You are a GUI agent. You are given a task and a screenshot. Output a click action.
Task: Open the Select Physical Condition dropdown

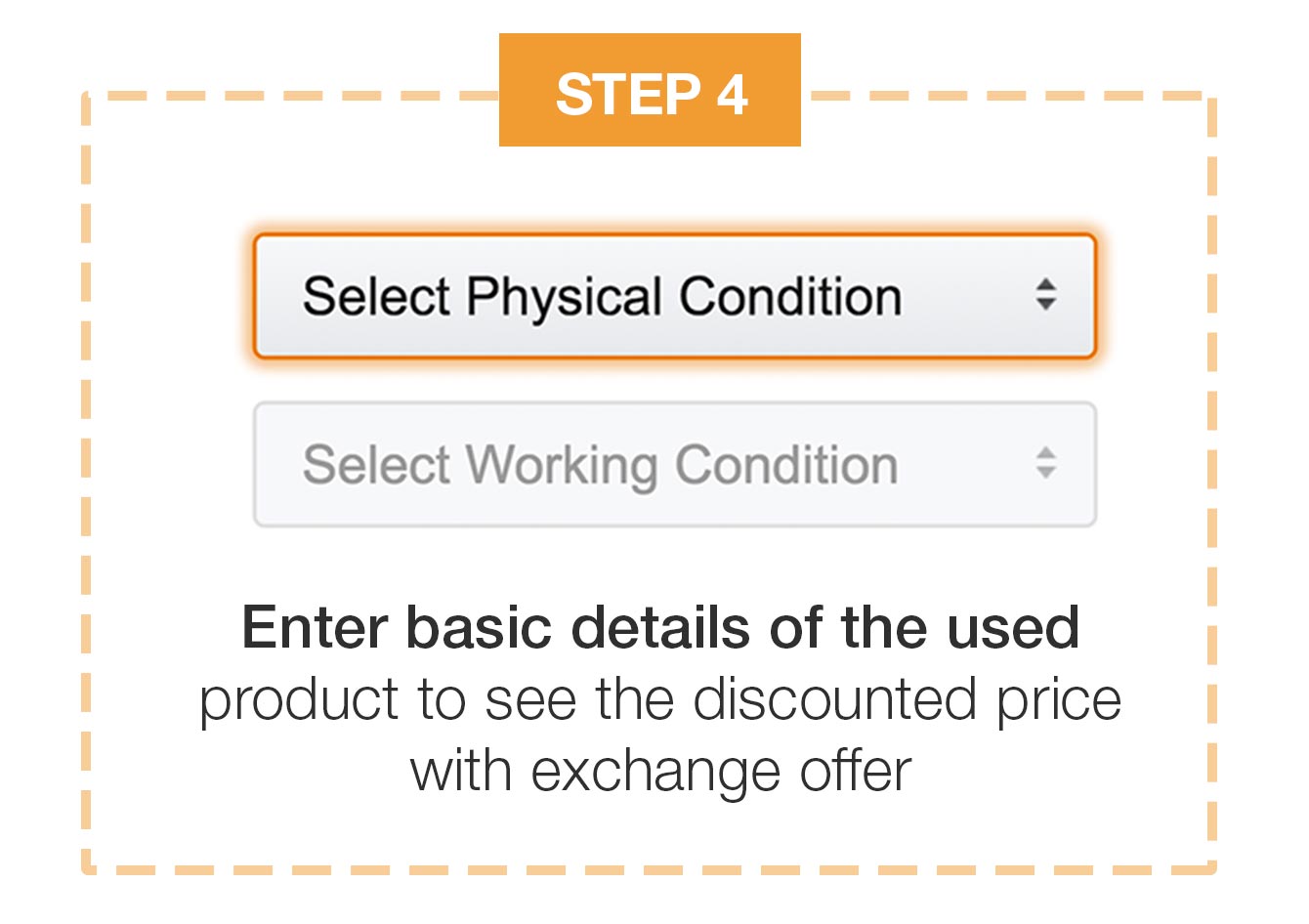[x=674, y=296]
